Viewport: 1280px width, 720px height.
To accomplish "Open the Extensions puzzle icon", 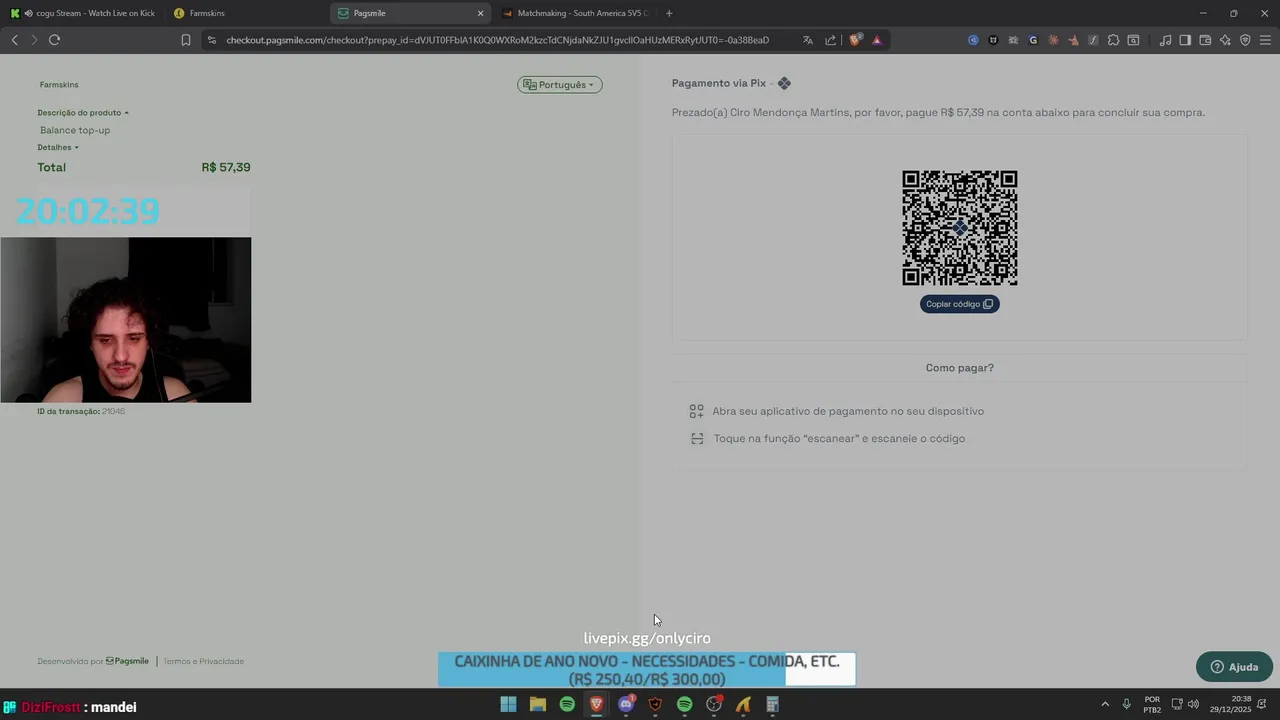I will point(1113,40).
